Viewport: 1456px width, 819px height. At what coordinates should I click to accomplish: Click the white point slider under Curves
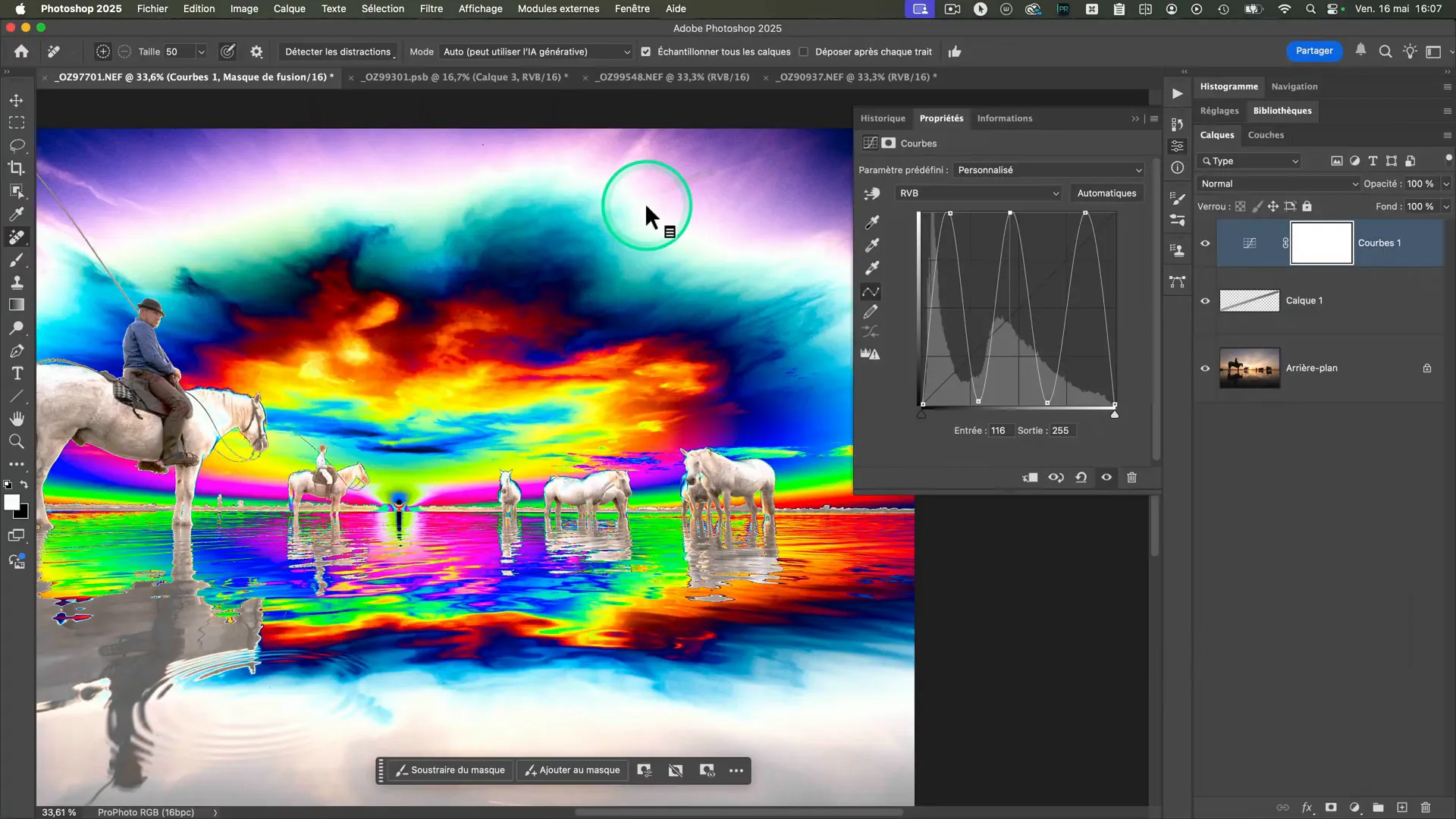pyautogui.click(x=1115, y=414)
